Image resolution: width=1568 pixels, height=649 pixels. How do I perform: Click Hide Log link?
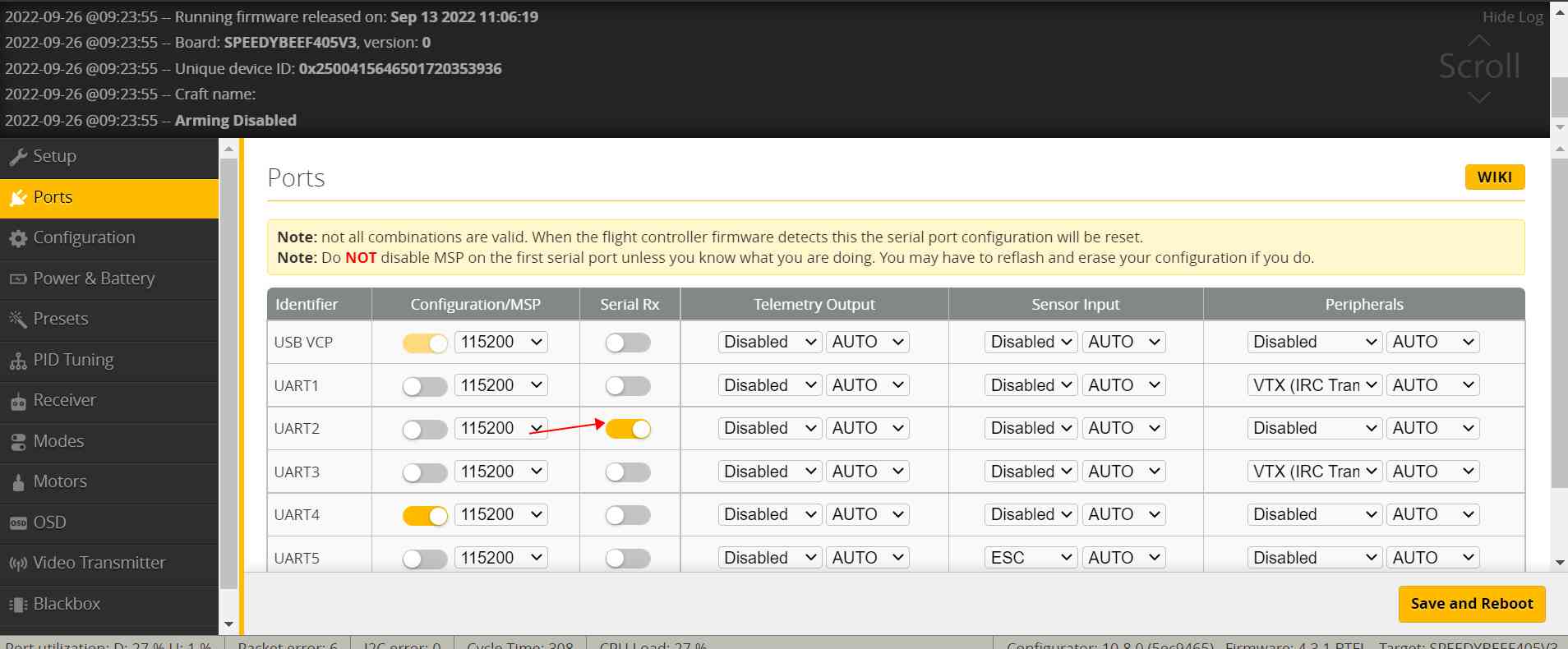(1512, 17)
